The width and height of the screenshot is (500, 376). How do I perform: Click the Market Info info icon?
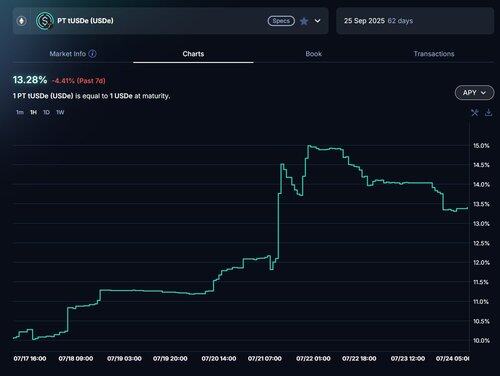tap(93, 54)
